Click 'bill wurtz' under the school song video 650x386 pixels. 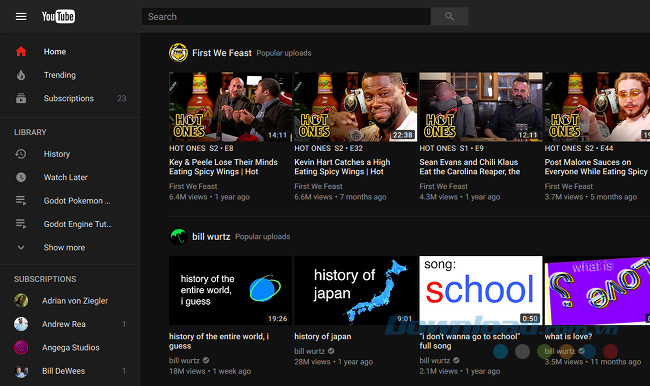435,361
